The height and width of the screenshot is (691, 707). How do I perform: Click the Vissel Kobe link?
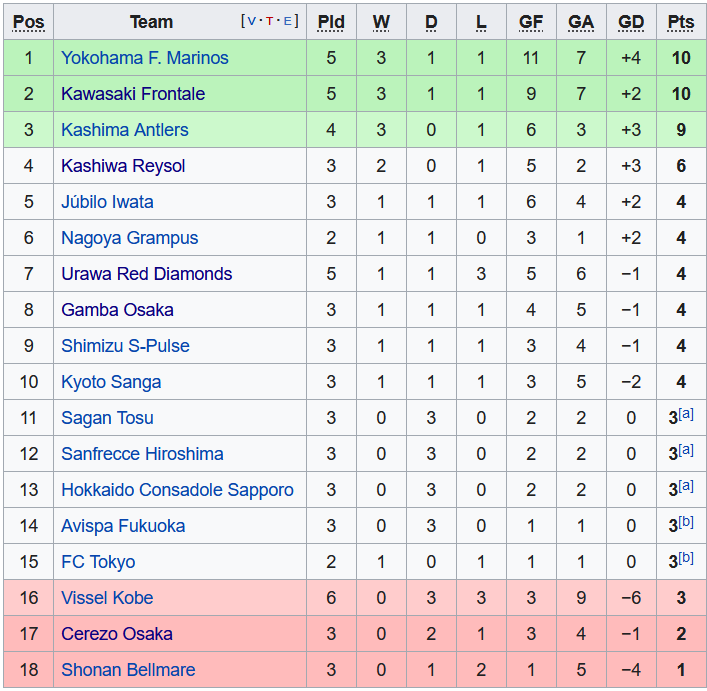click(x=107, y=598)
